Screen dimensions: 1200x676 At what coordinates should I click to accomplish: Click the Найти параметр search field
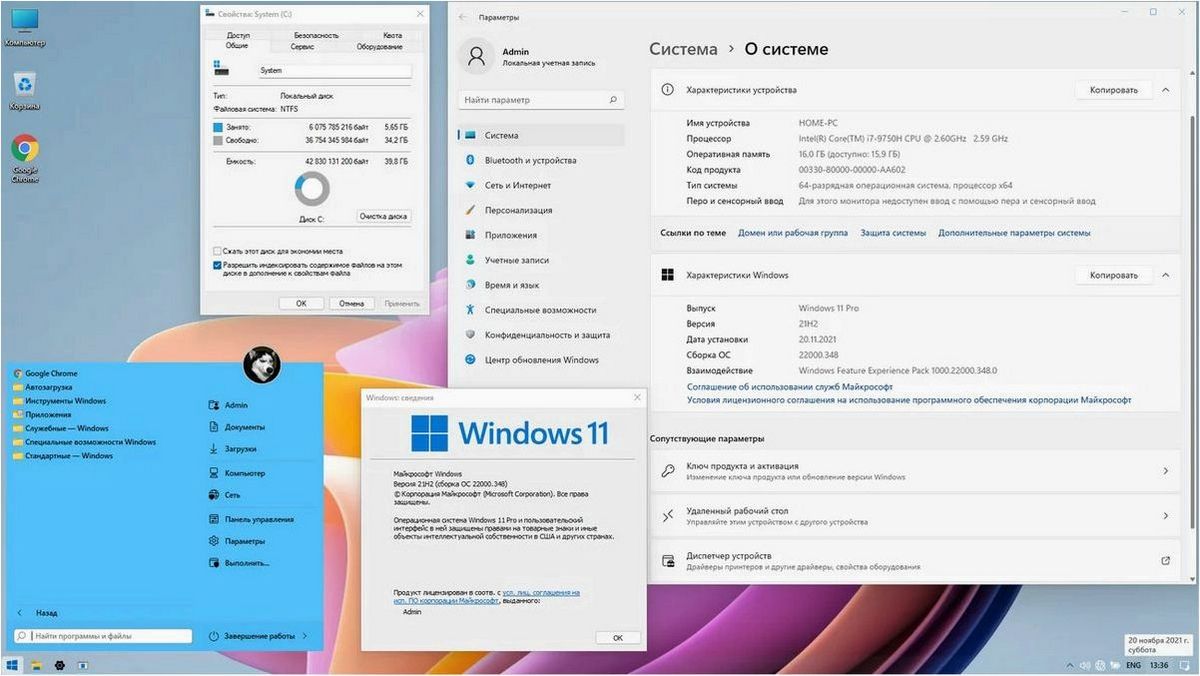542,100
